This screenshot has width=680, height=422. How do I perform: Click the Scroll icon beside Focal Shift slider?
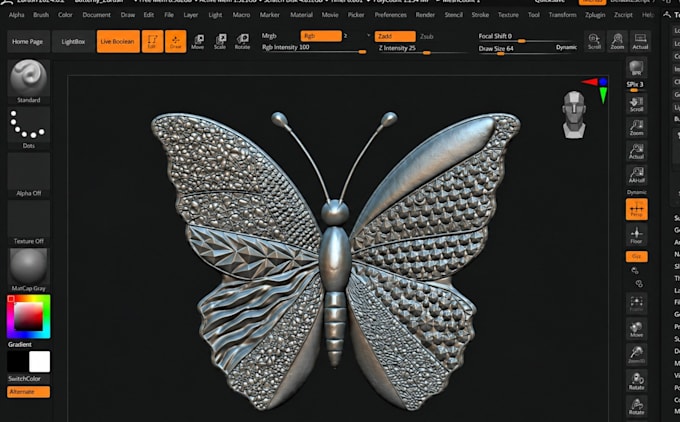[x=594, y=41]
